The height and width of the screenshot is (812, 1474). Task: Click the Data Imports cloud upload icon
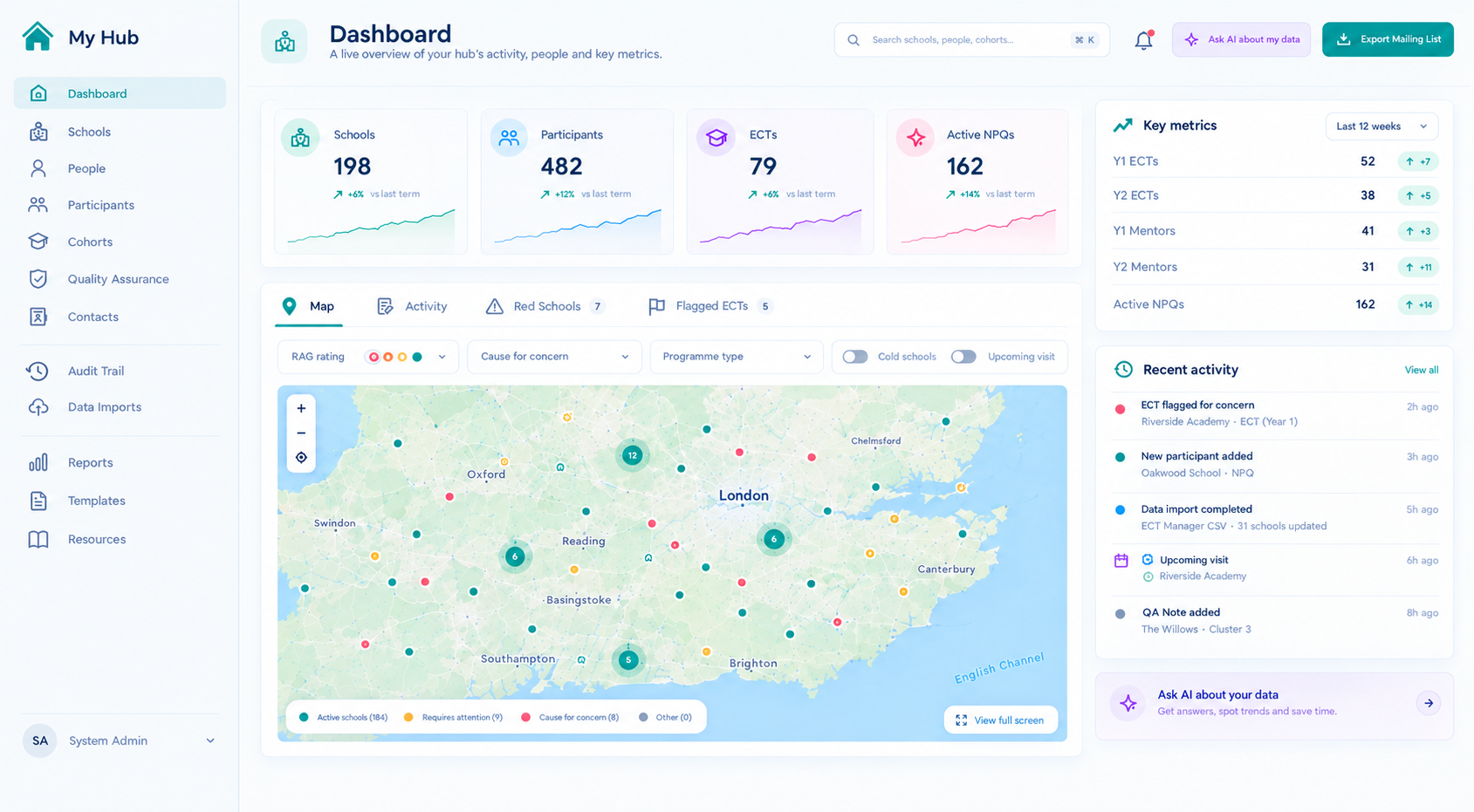pyautogui.click(x=38, y=407)
